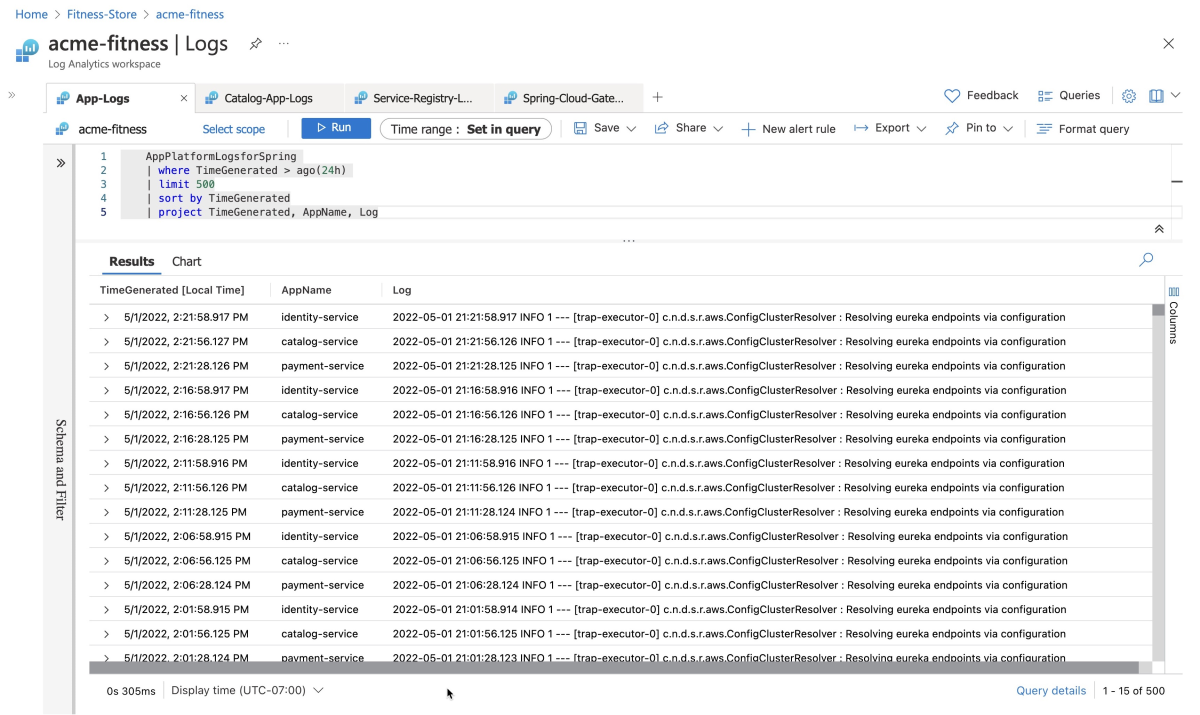Screen dimensions: 1200x715
Task: Open the Export dropdown menu
Action: pyautogui.click(x=890, y=128)
